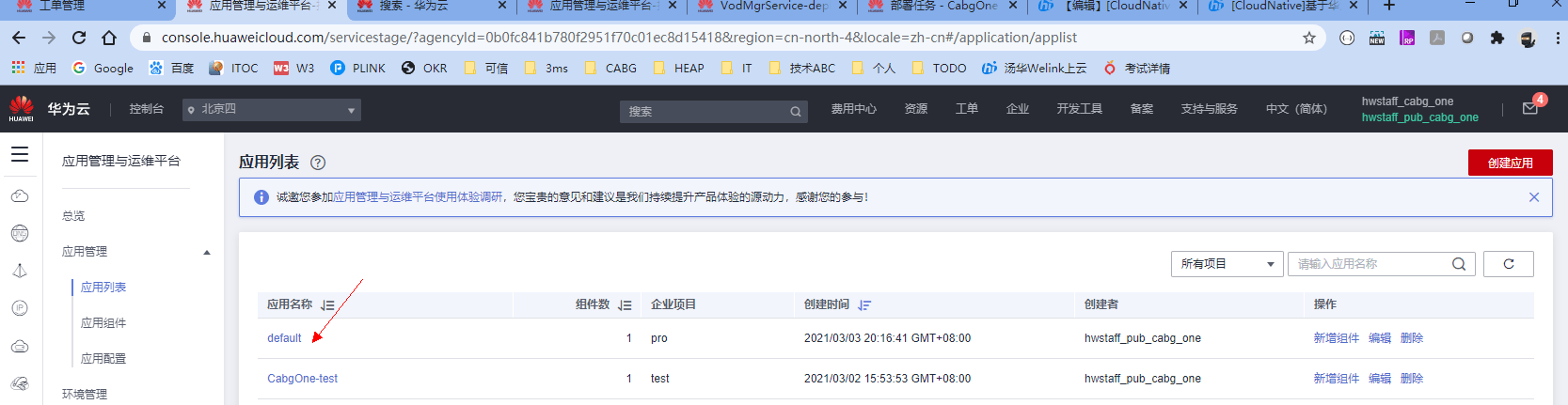
Task: Click the RP extension icon
Action: (x=1407, y=38)
